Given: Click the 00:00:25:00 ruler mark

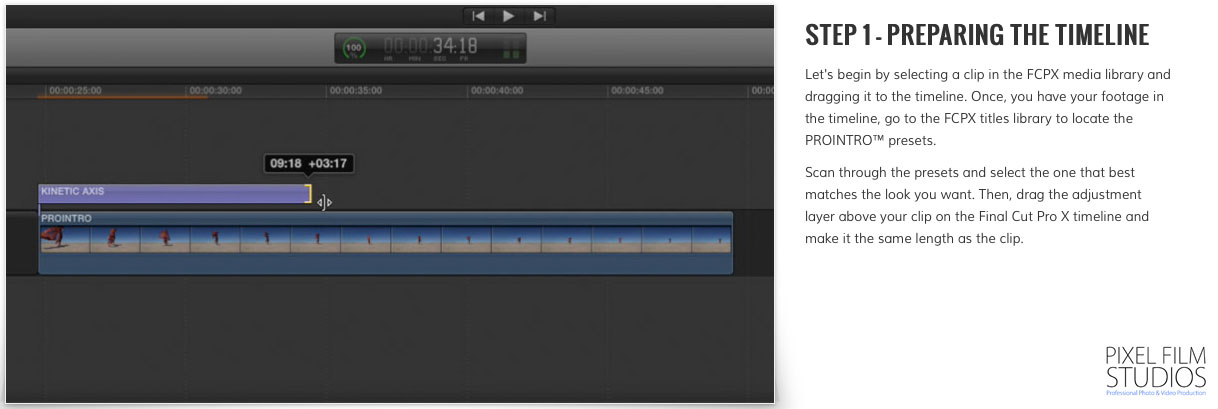Looking at the screenshot, I should point(75,90).
